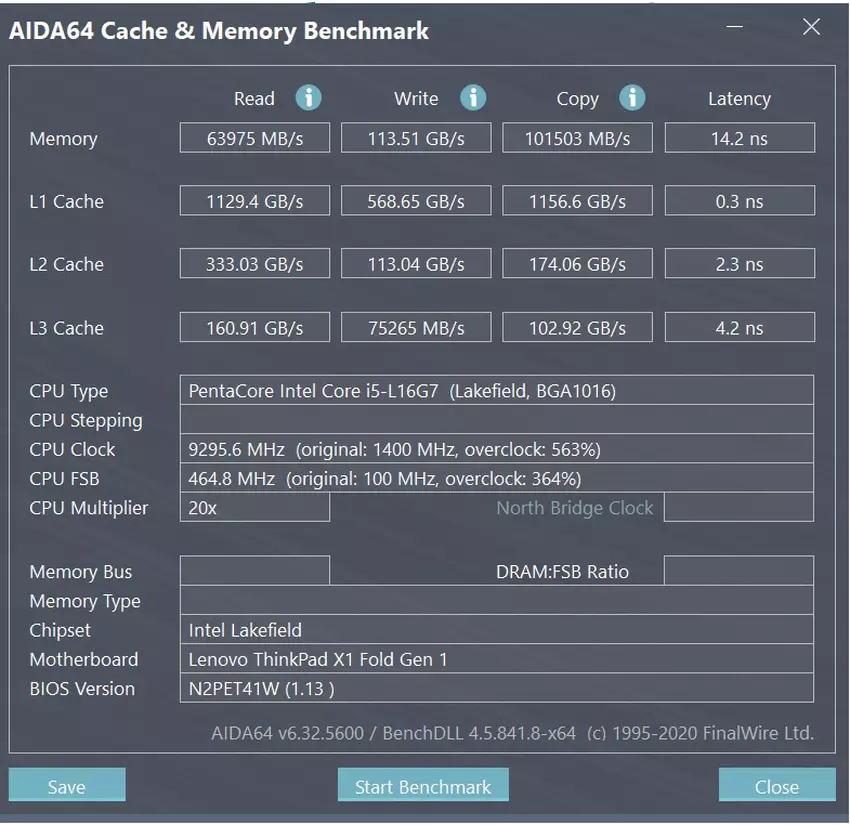Click the Read info icon

(x=308, y=98)
